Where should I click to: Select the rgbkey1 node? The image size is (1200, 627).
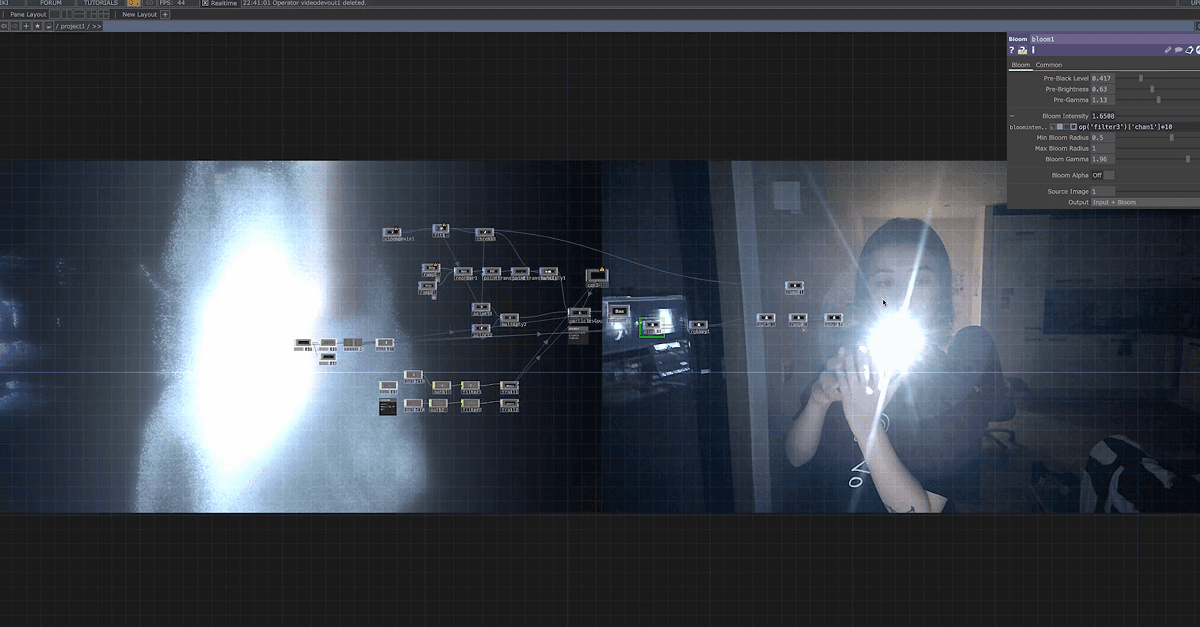pyautogui.click(x=698, y=324)
